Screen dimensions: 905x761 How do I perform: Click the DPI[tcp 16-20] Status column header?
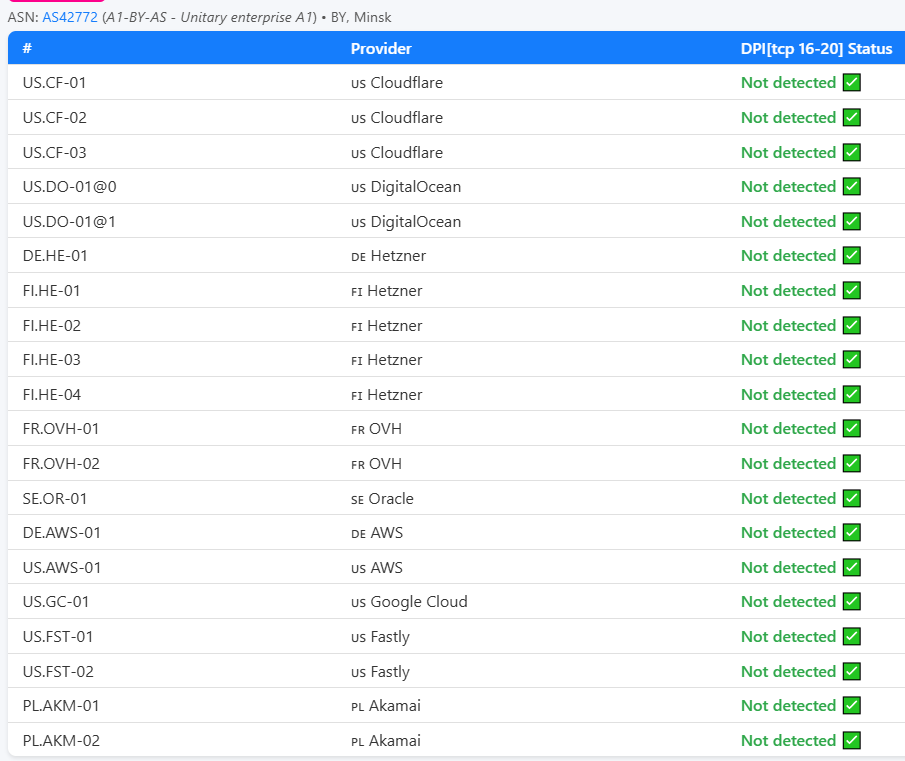click(816, 49)
